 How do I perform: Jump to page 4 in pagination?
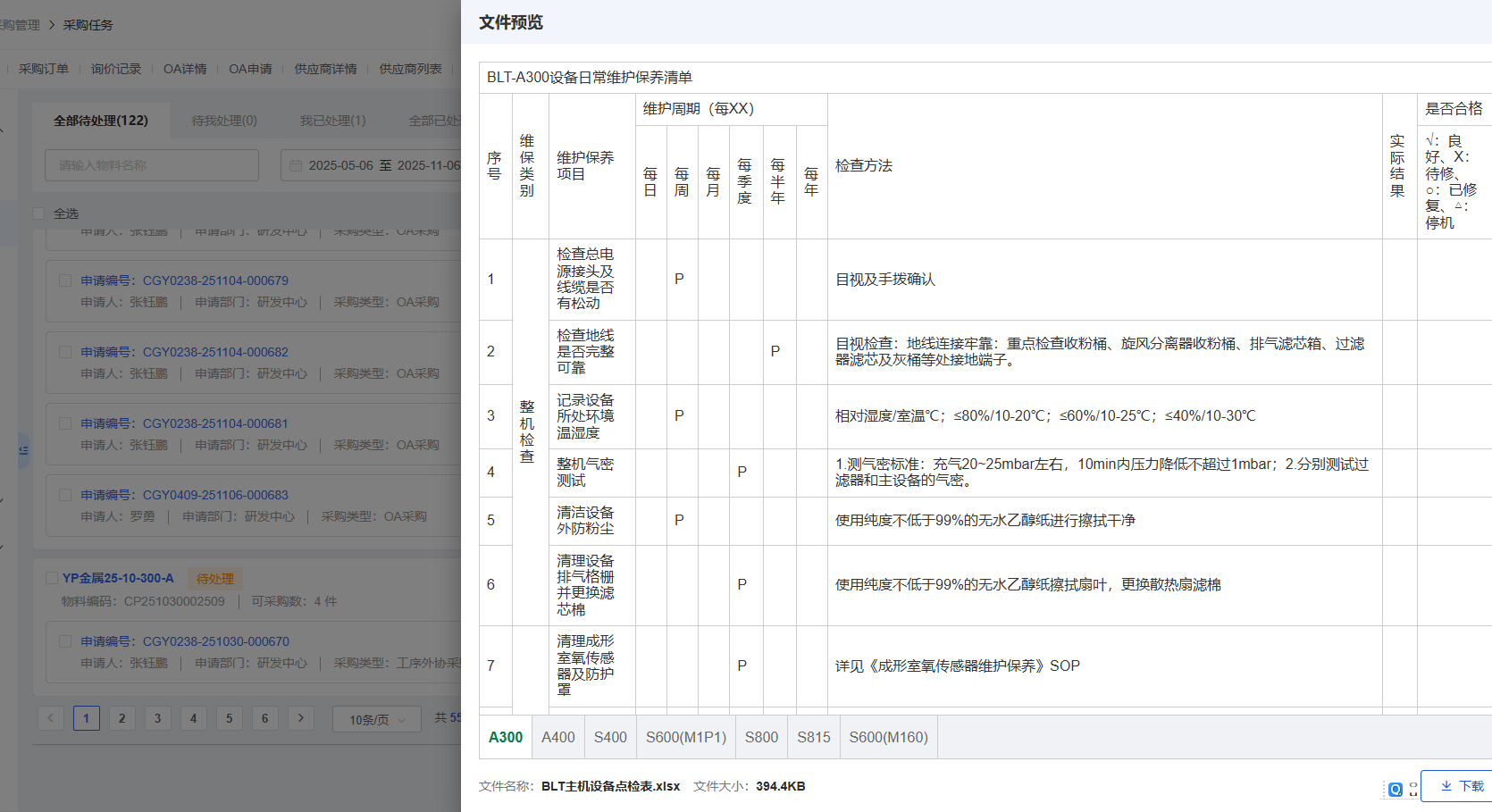(194, 717)
